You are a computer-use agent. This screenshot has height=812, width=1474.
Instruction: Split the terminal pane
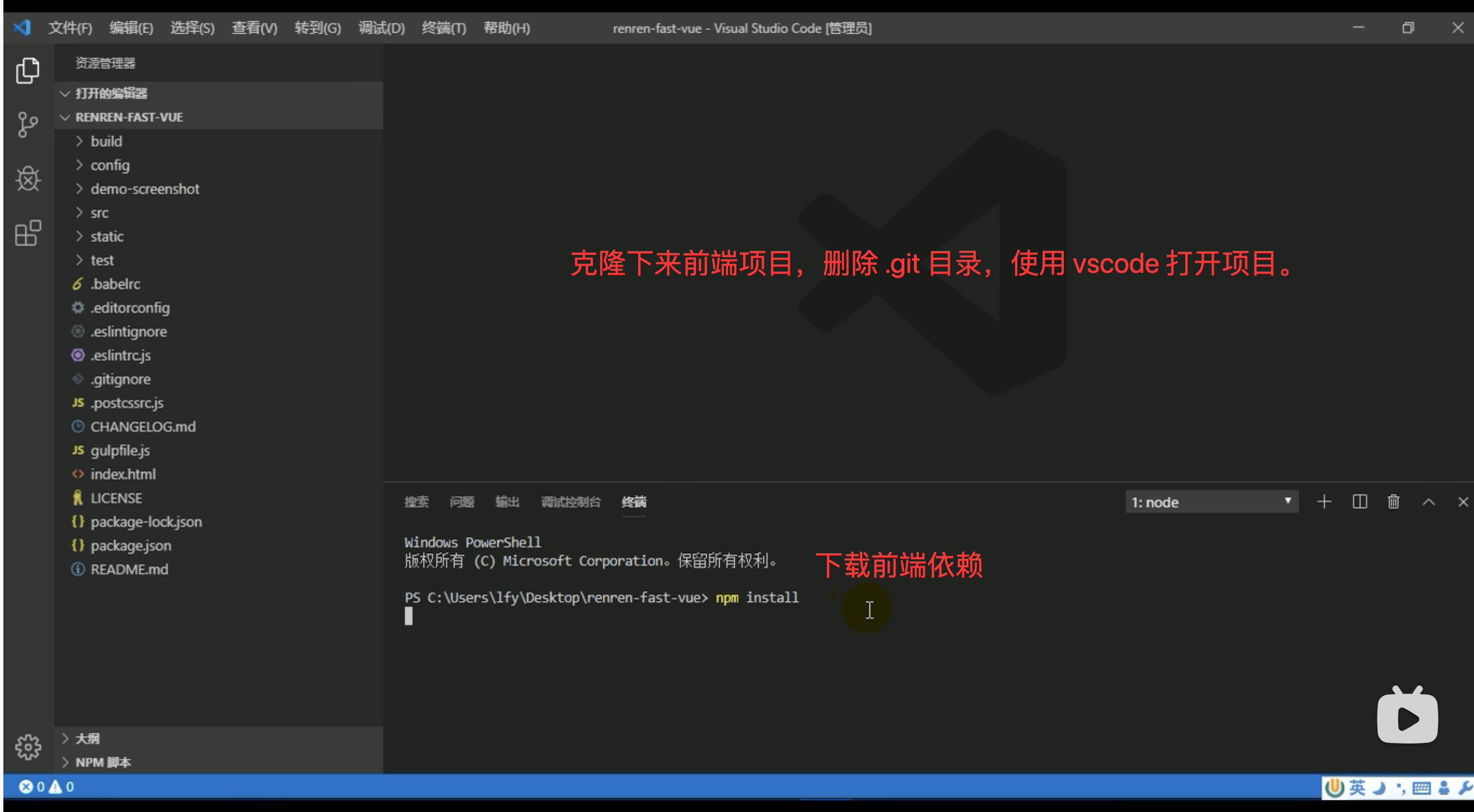[x=1359, y=502]
